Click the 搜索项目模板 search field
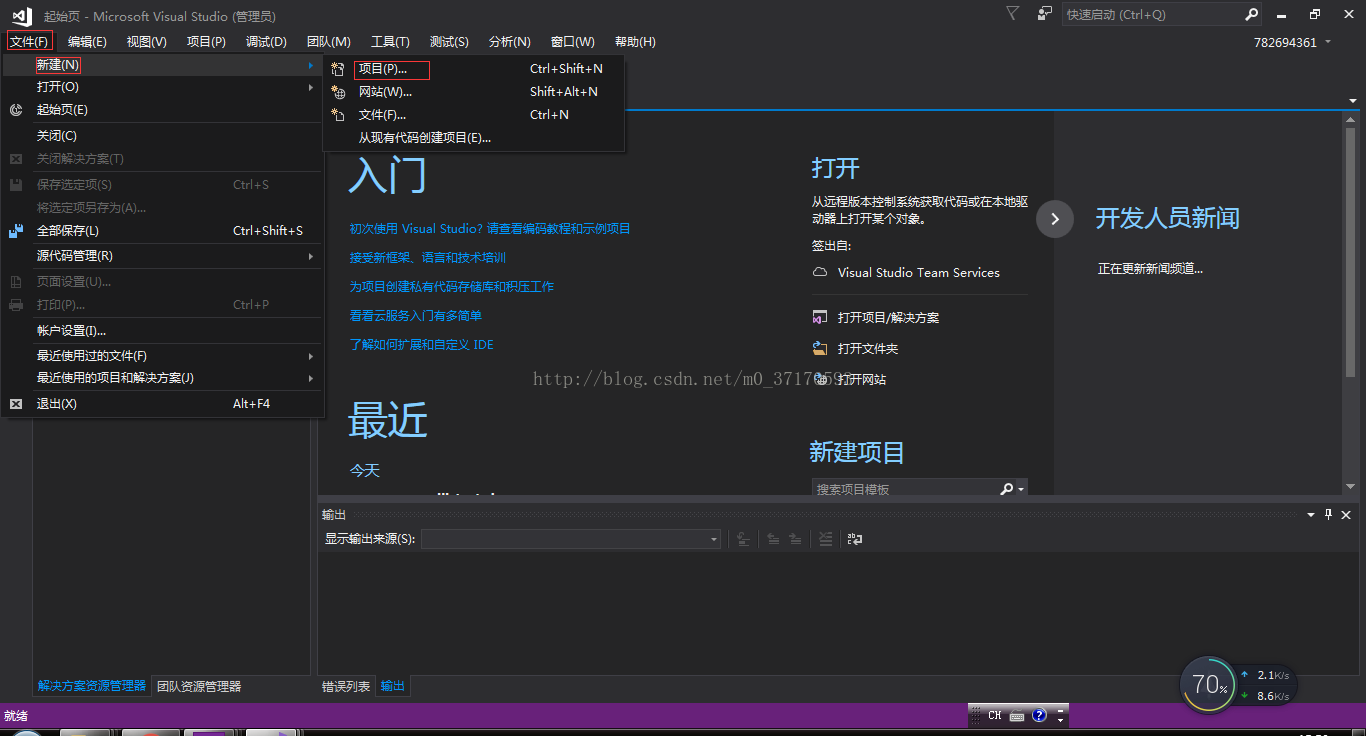Screen dimensions: 1366x736 point(906,489)
